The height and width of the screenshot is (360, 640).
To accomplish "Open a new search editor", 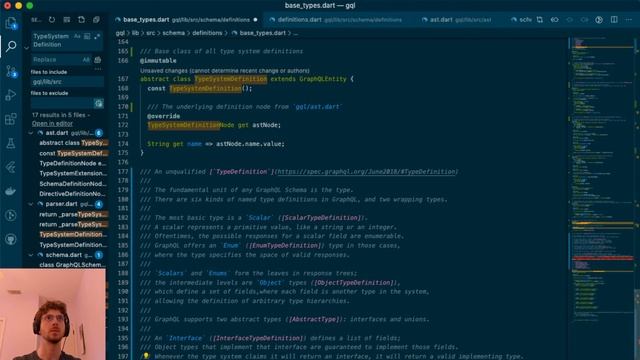I will click(x=81, y=20).
